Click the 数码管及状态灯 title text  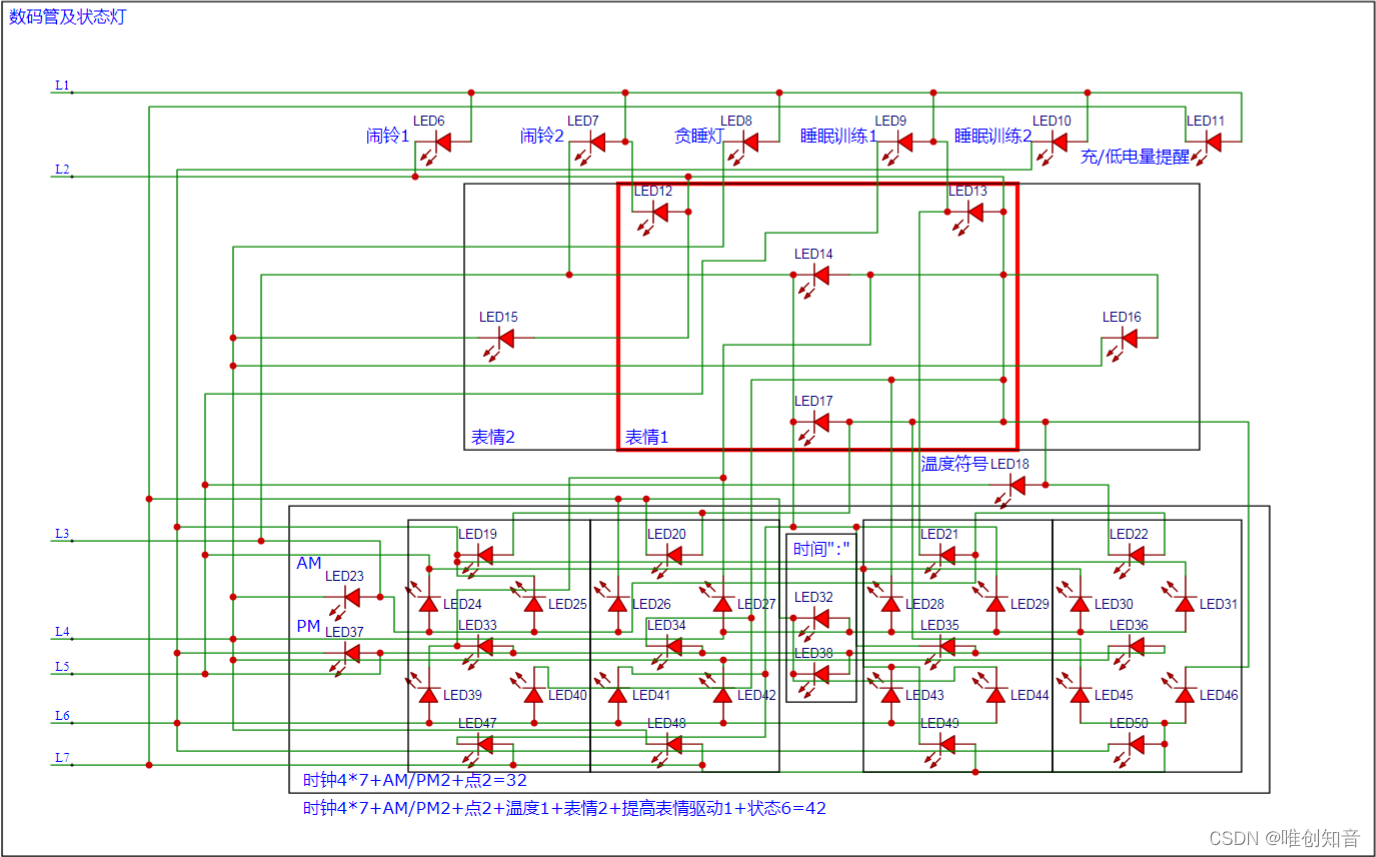68,18
